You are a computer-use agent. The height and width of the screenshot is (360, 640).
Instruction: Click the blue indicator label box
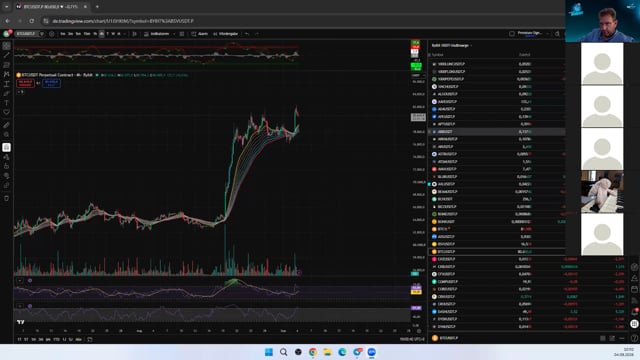[51, 83]
